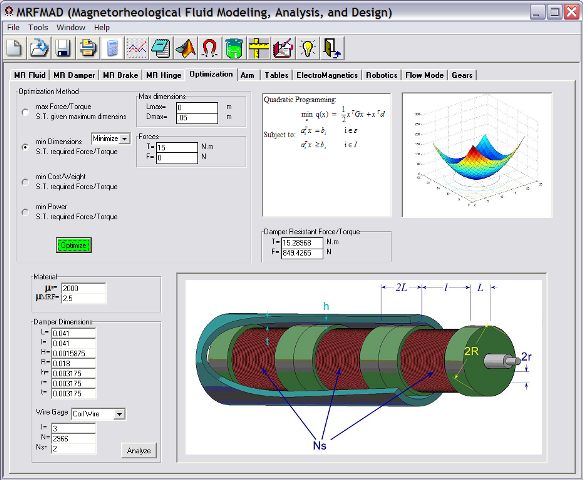Select the Optimization tab
The width and height of the screenshot is (583, 480).
[x=211, y=74]
